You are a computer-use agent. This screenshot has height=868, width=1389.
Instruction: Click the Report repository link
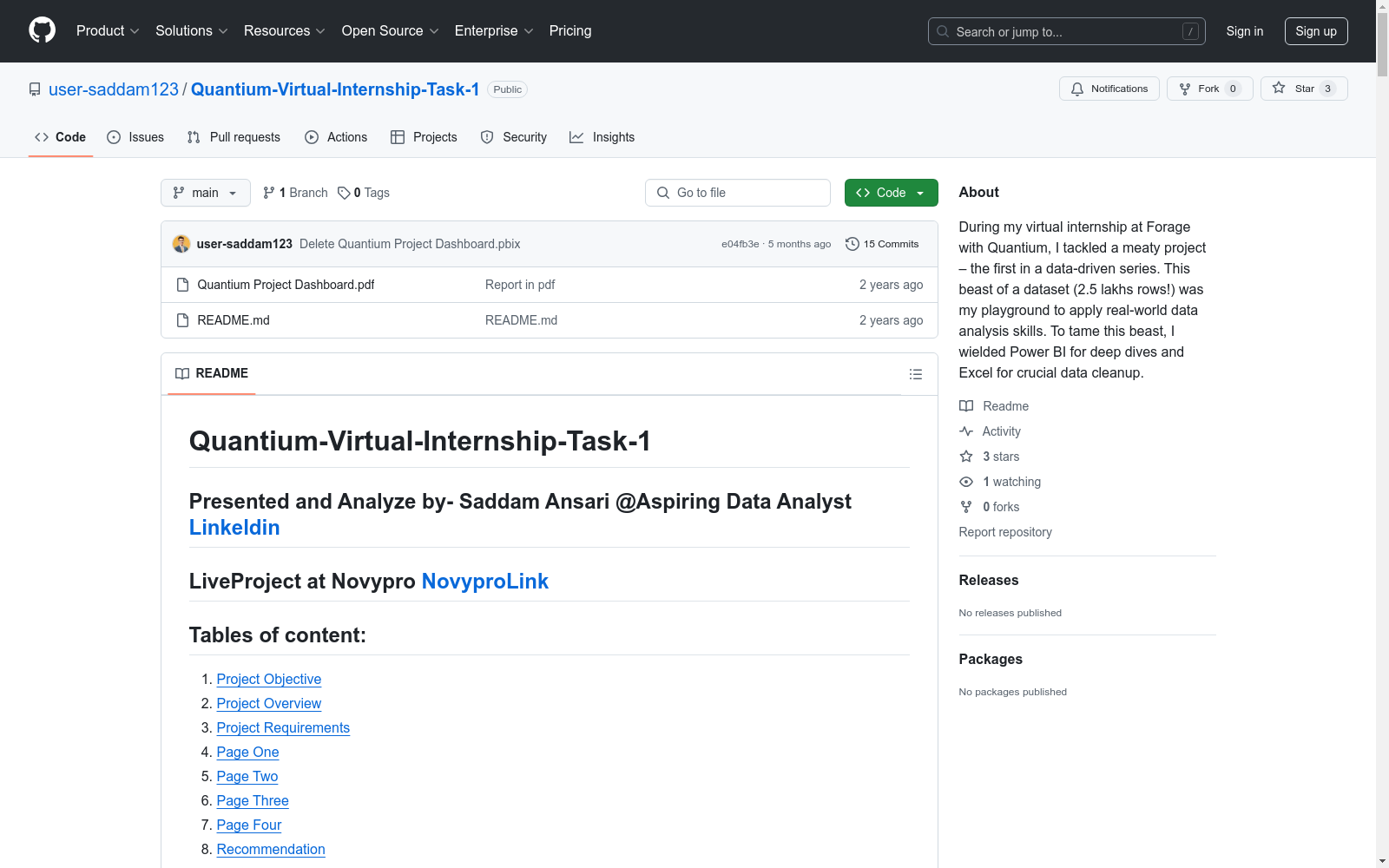(1005, 532)
